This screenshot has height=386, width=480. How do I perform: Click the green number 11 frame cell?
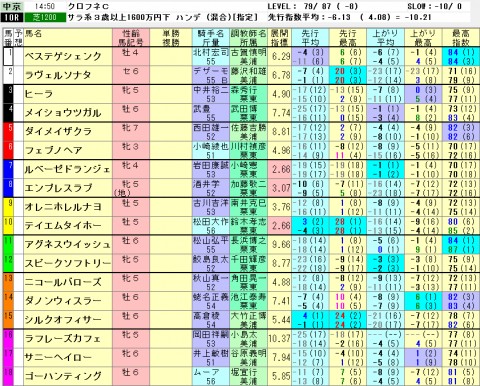tap(8, 244)
